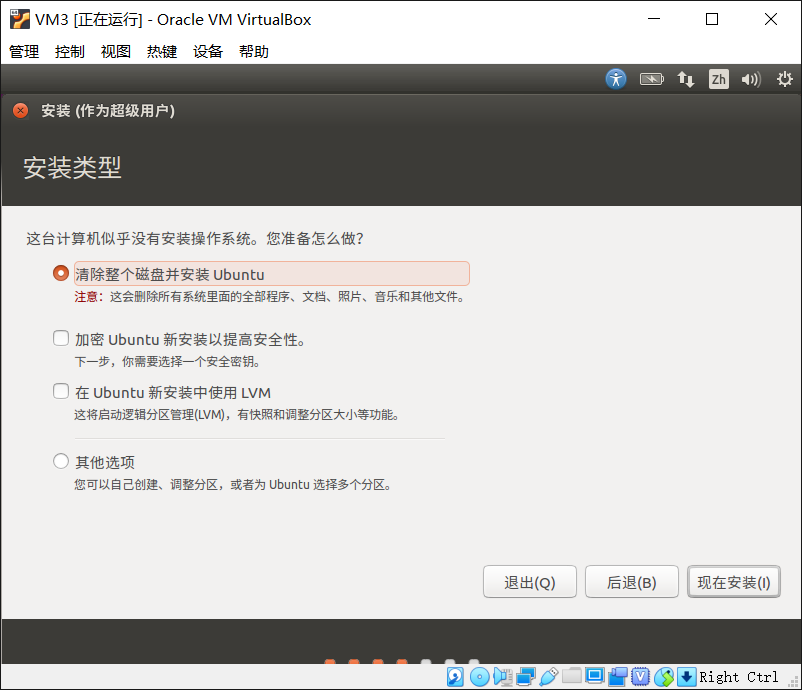Open the 帮助 menu
This screenshot has width=802, height=690.
254,52
